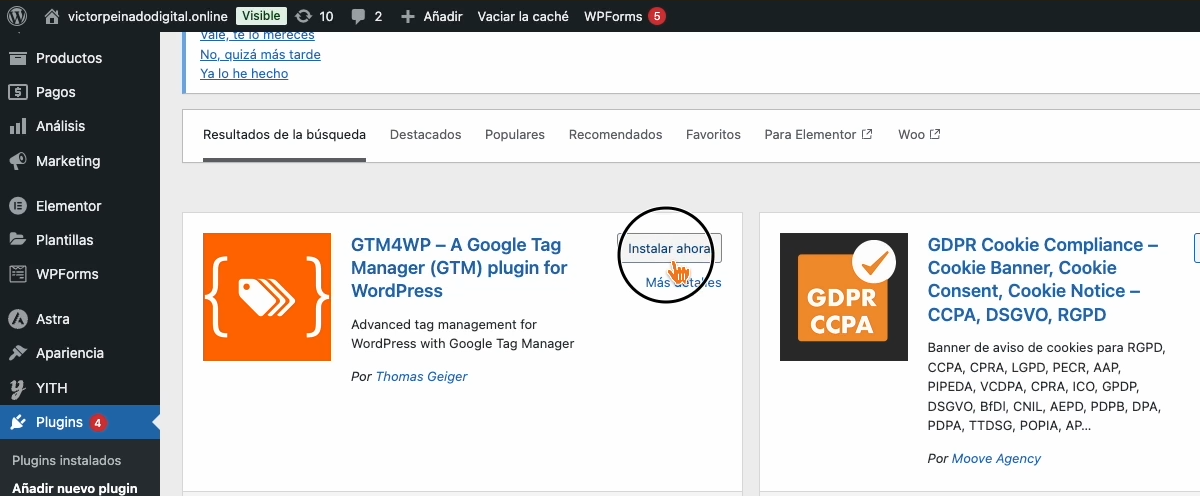Click the Pagos dollar icon
1200x496 pixels.
pos(17,92)
